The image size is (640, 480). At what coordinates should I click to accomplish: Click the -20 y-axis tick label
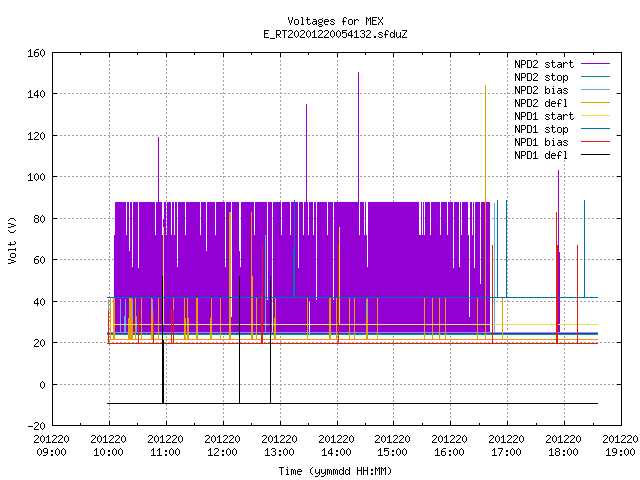point(36,426)
